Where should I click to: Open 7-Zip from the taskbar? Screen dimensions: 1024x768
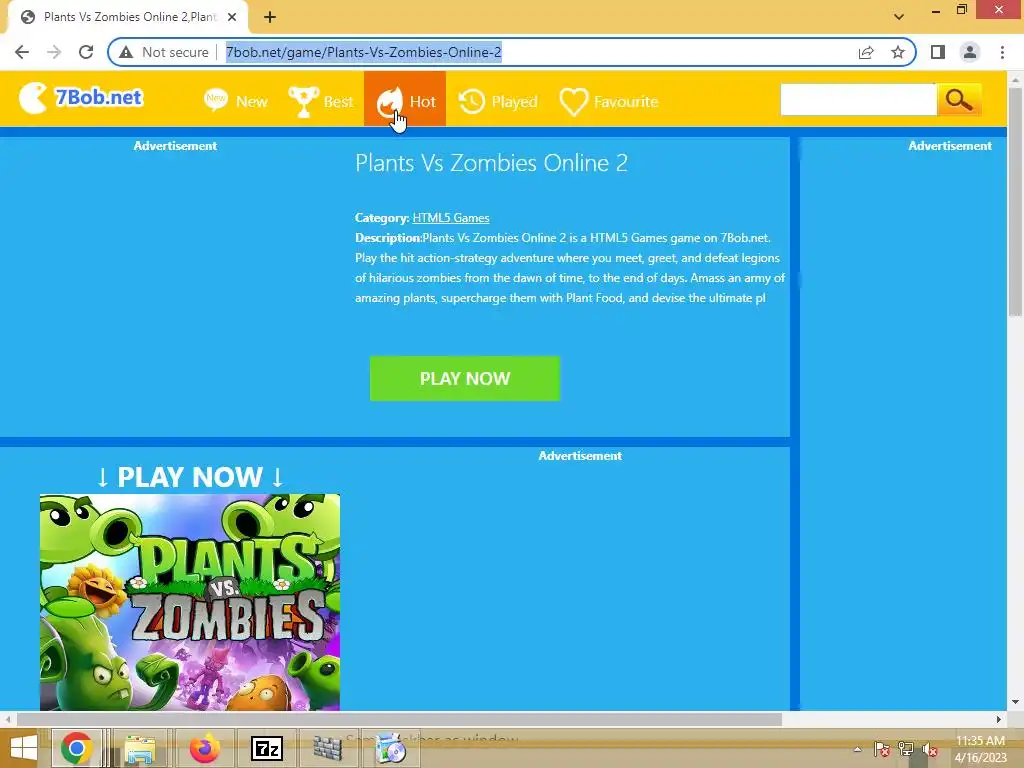pos(266,748)
